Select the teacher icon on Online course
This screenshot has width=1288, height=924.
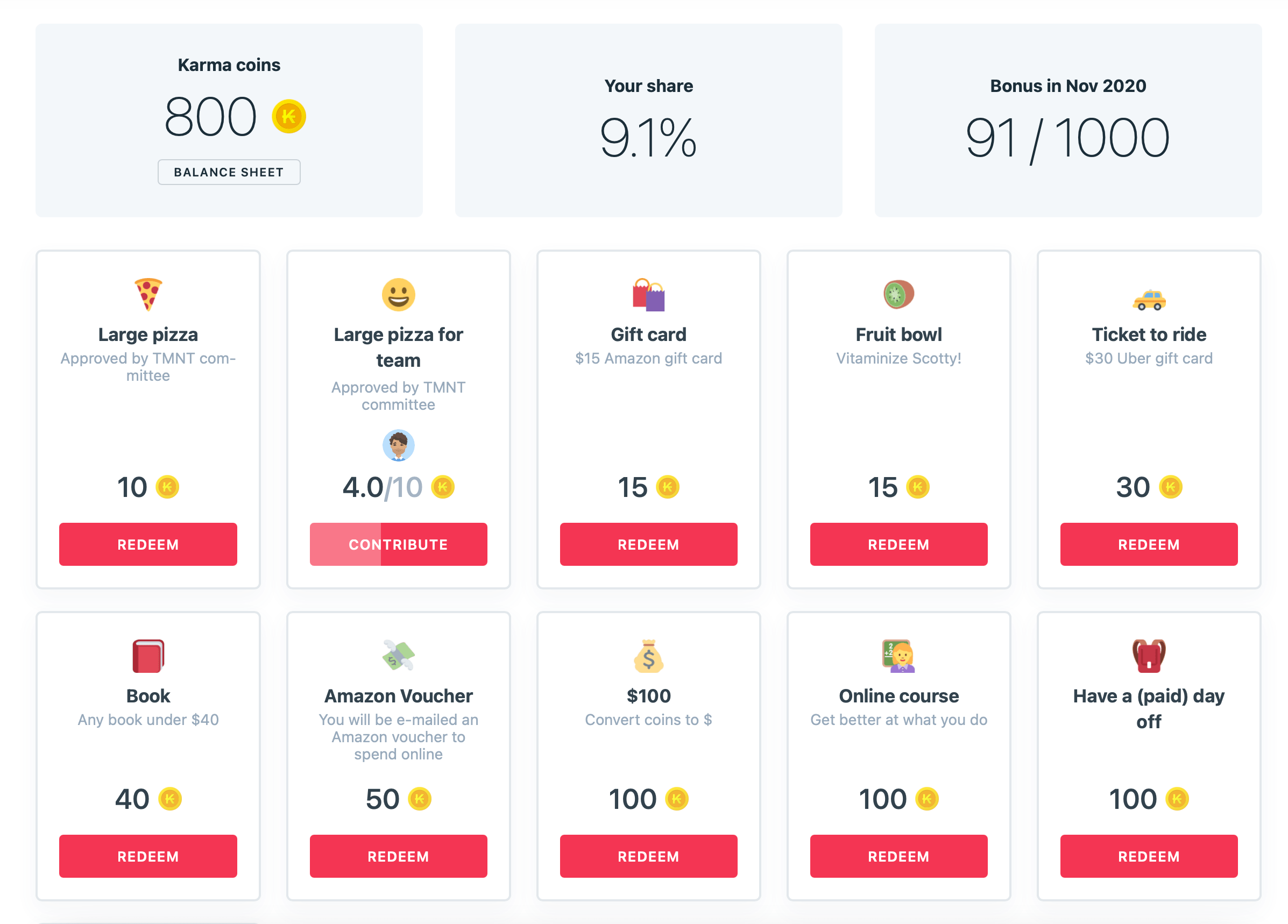[x=898, y=656]
